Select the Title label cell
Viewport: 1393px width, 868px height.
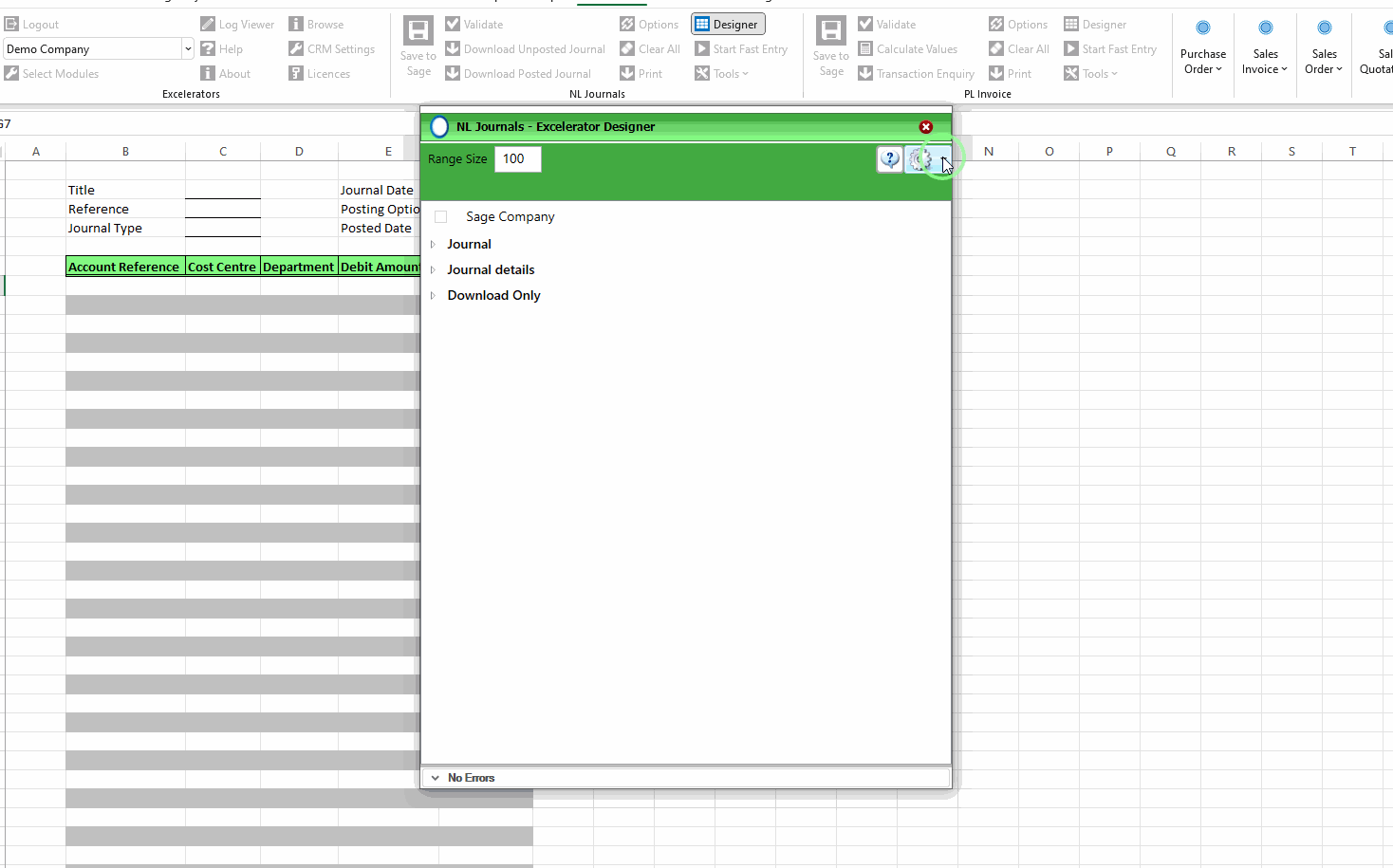click(x=125, y=190)
